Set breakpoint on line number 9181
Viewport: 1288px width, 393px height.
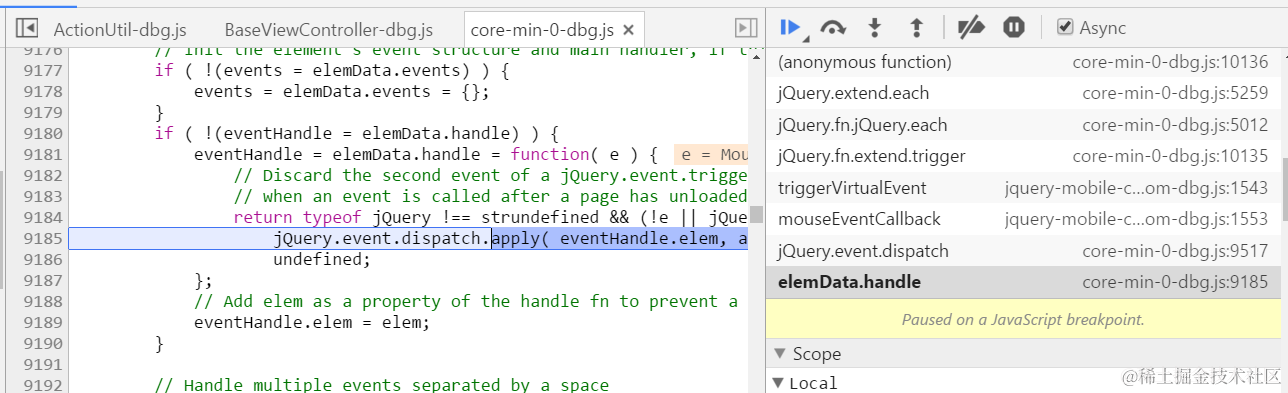click(x=42, y=154)
